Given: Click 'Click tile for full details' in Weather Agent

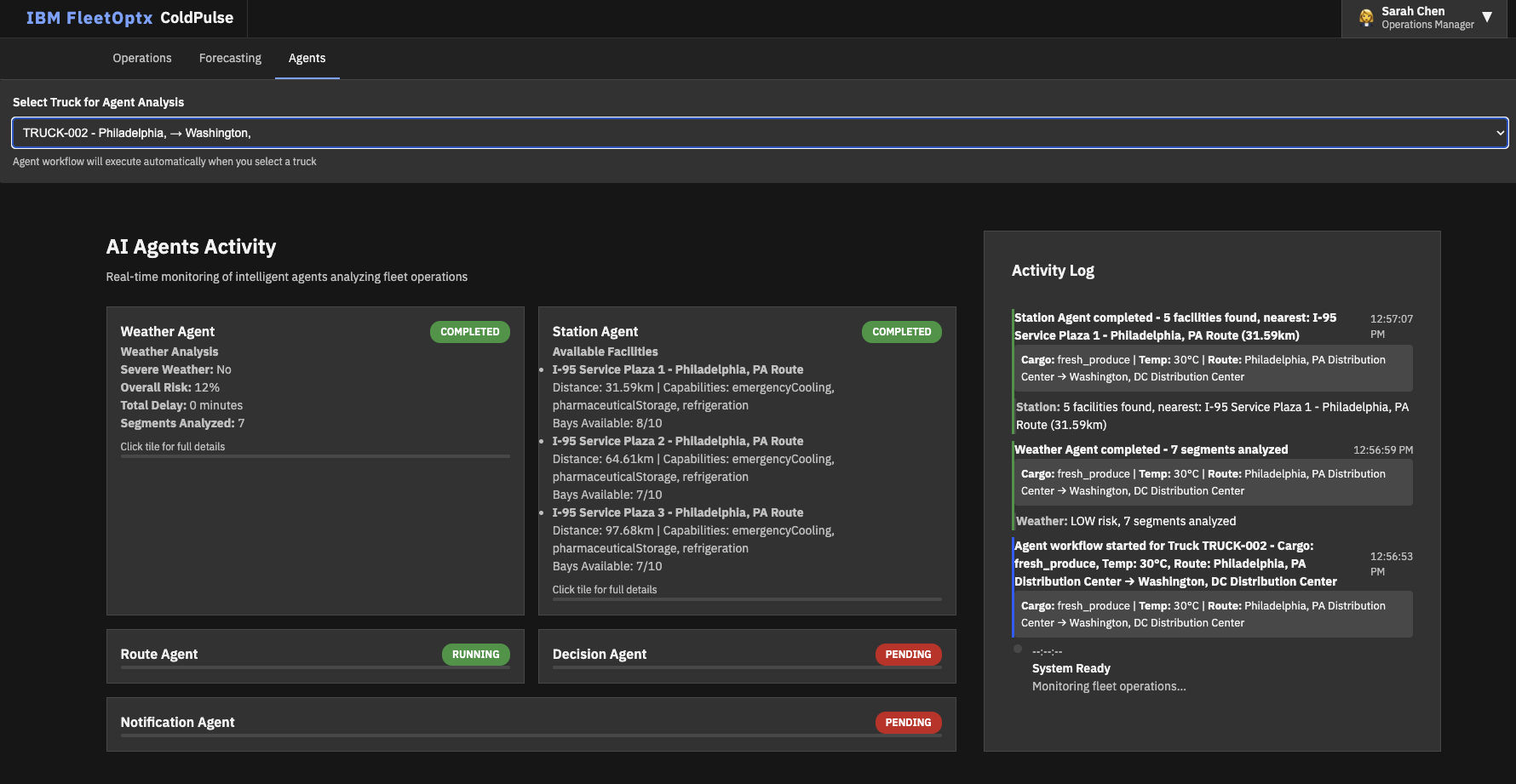Looking at the screenshot, I should 173,447.
